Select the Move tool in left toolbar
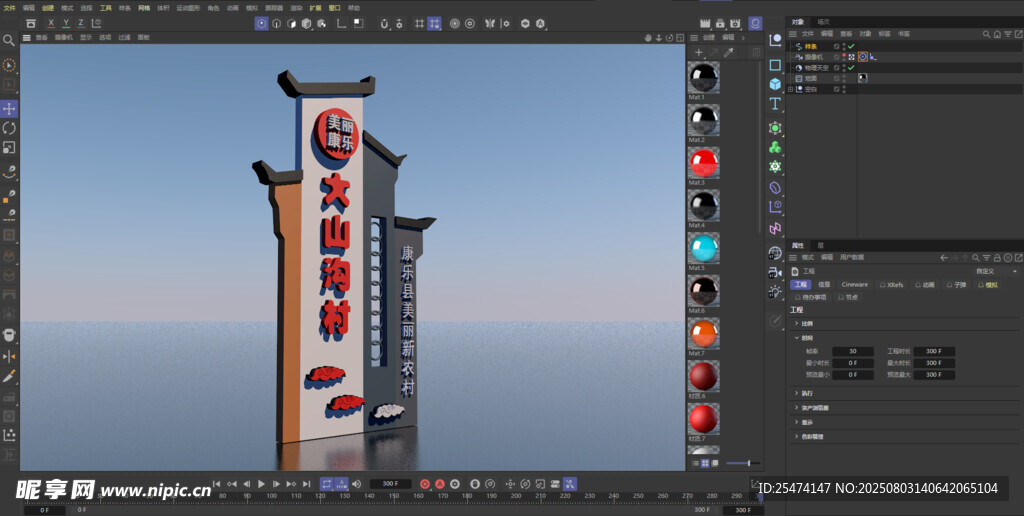The image size is (1024, 516). point(9,108)
